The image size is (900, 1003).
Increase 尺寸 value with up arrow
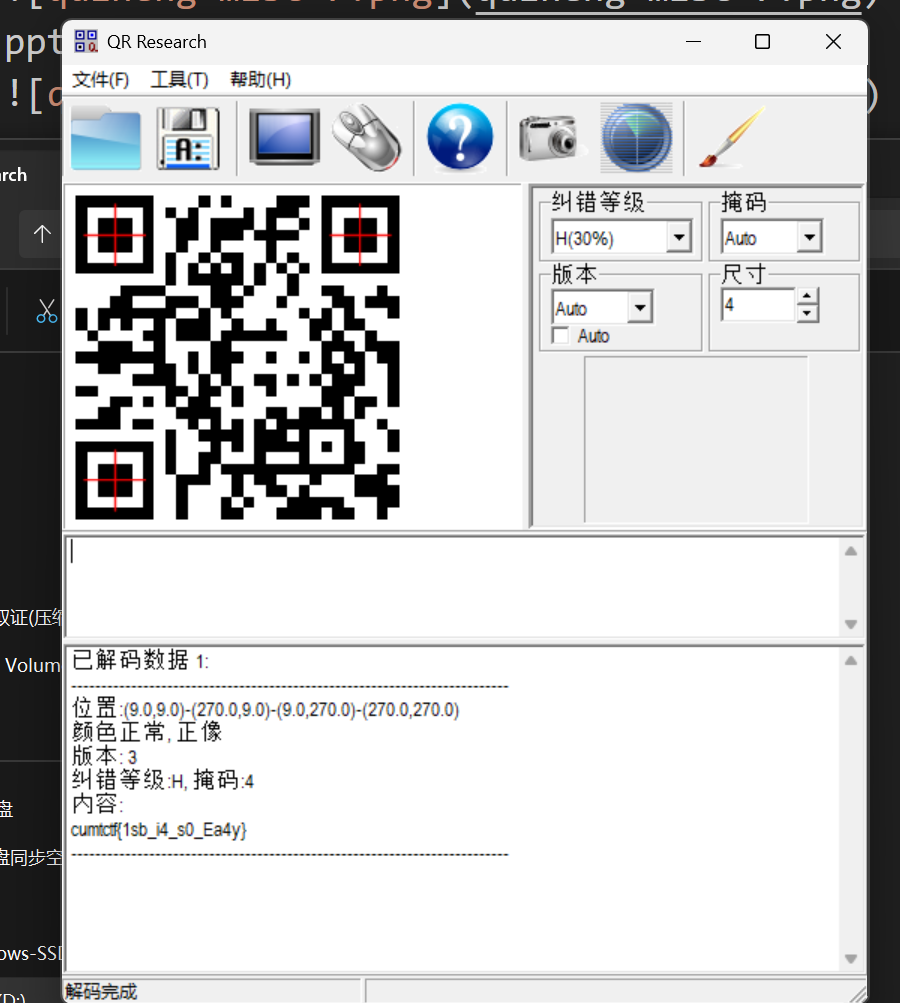coord(807,297)
